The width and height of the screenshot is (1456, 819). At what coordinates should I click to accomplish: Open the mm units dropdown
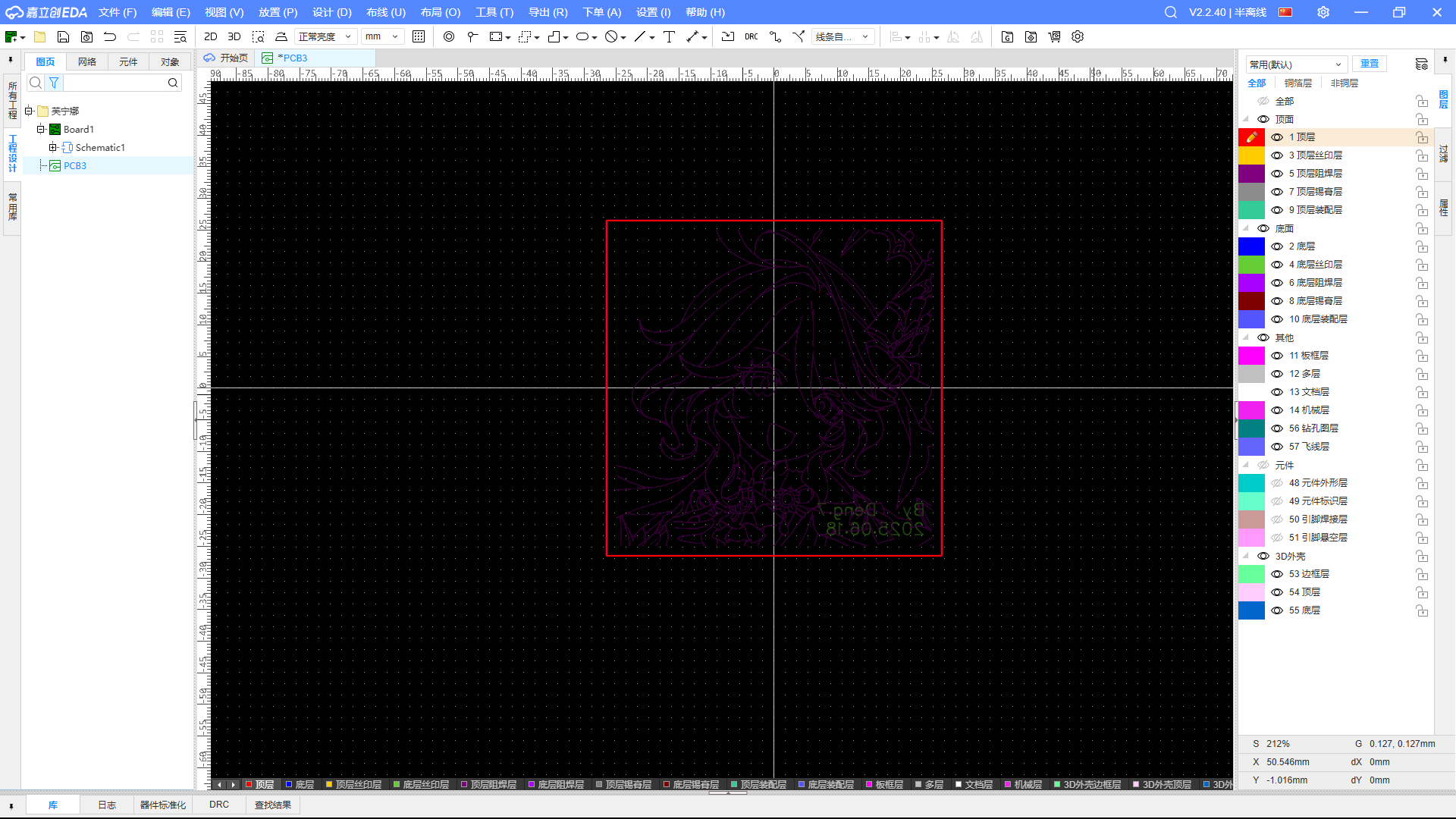381,36
